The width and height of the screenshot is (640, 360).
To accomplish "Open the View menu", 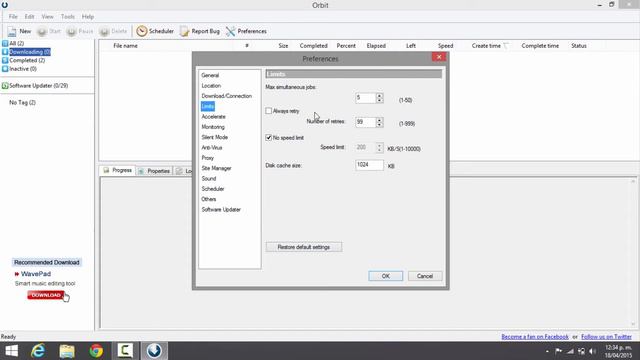I will [x=47, y=17].
